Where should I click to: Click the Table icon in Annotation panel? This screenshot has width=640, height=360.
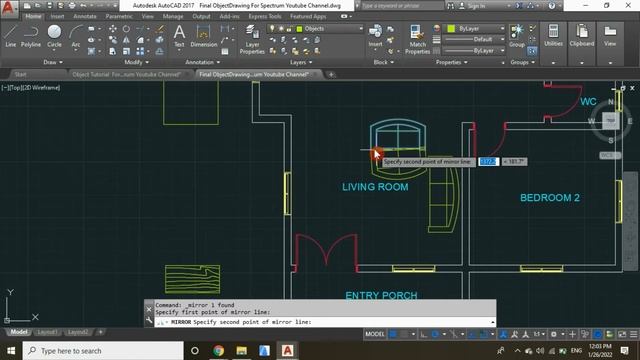pos(225,51)
